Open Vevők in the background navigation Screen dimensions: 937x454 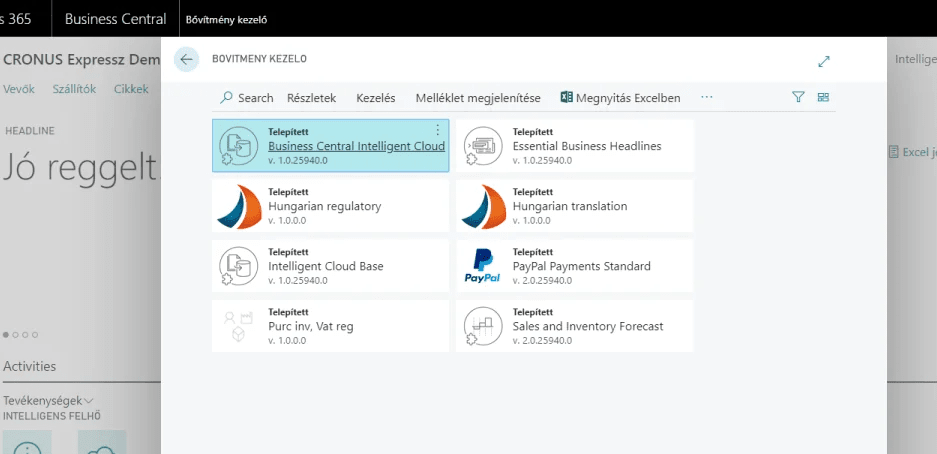tap(19, 89)
